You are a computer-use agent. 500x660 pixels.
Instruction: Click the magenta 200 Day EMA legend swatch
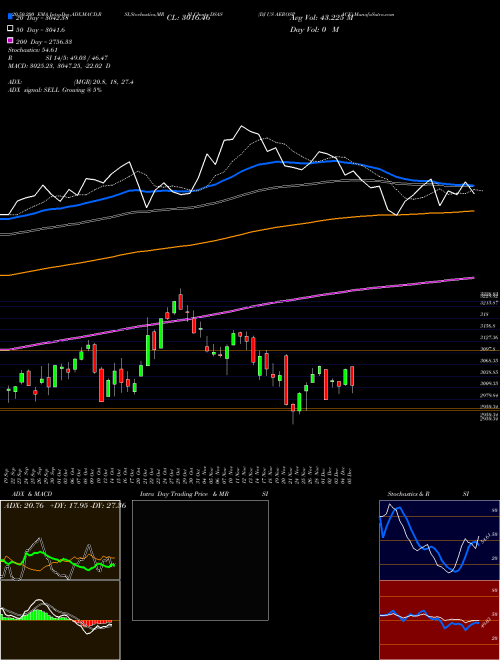coord(10,41)
